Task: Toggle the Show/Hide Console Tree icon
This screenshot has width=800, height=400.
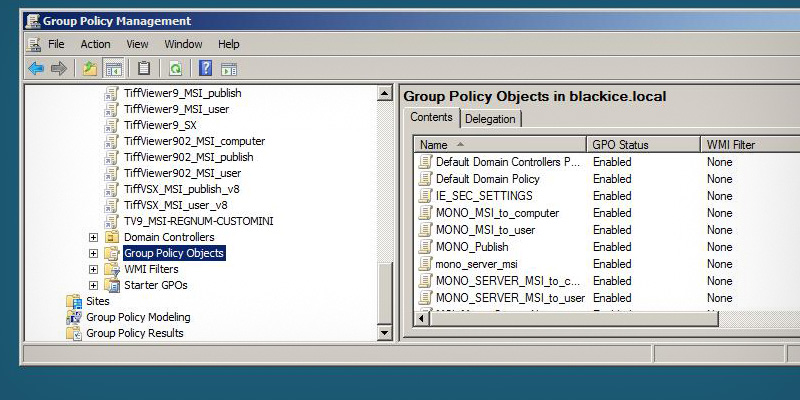Action: click(113, 68)
